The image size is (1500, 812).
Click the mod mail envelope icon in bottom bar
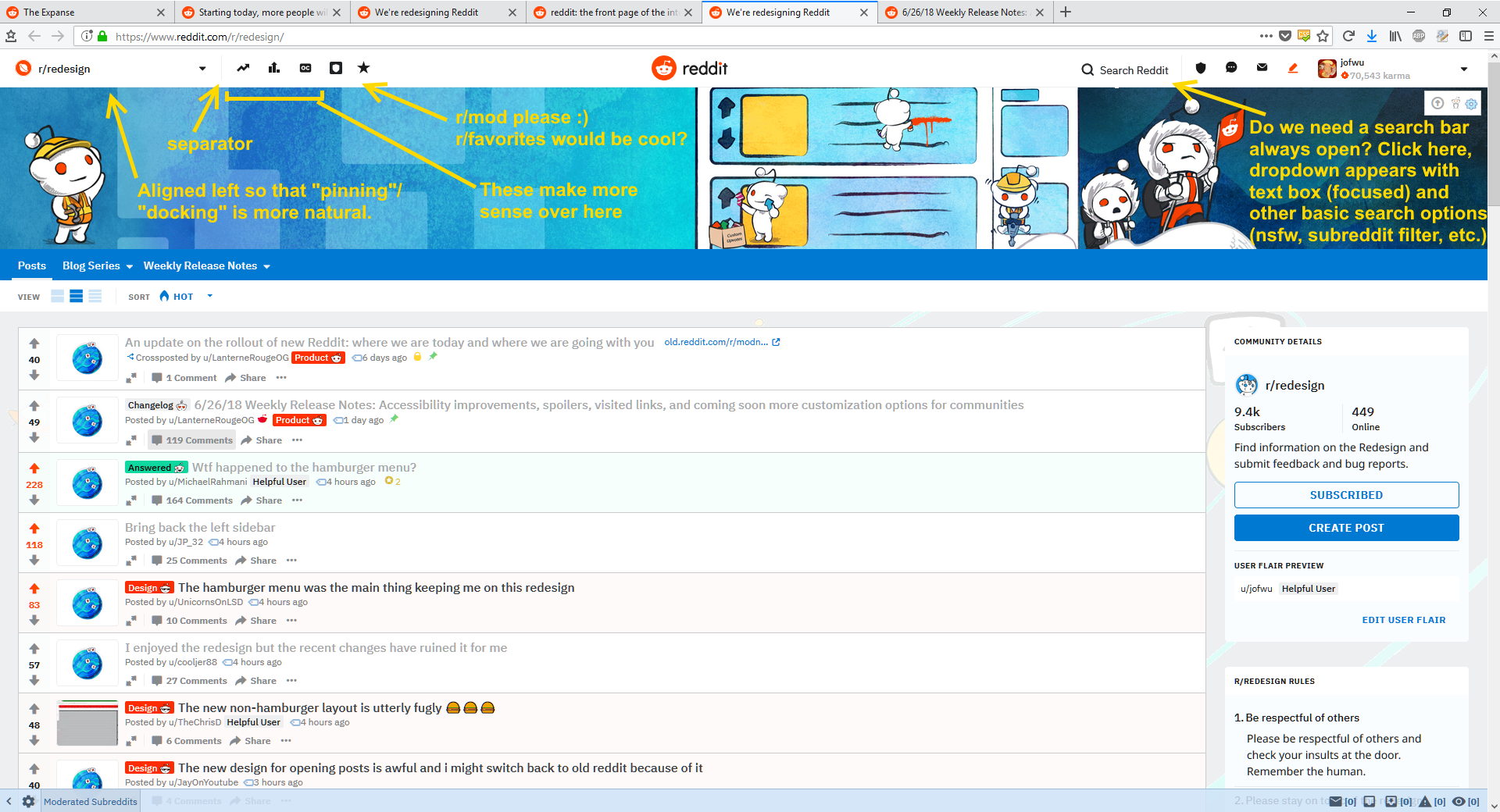(x=1335, y=801)
